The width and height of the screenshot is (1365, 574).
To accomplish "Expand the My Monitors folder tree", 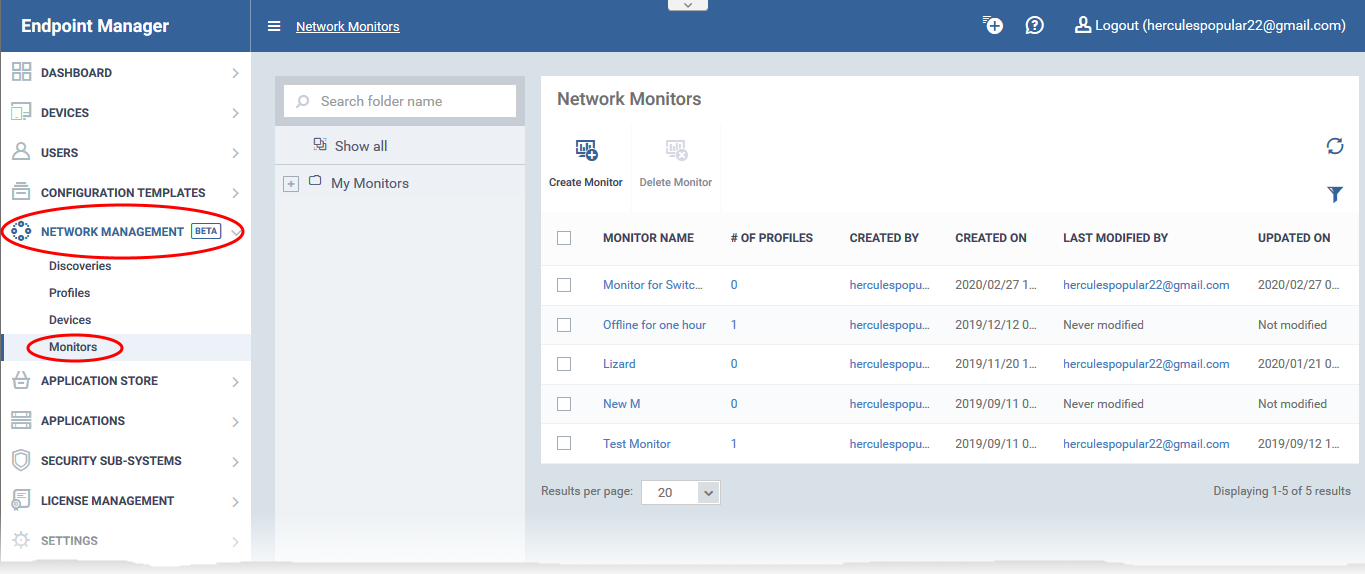I will click(291, 184).
